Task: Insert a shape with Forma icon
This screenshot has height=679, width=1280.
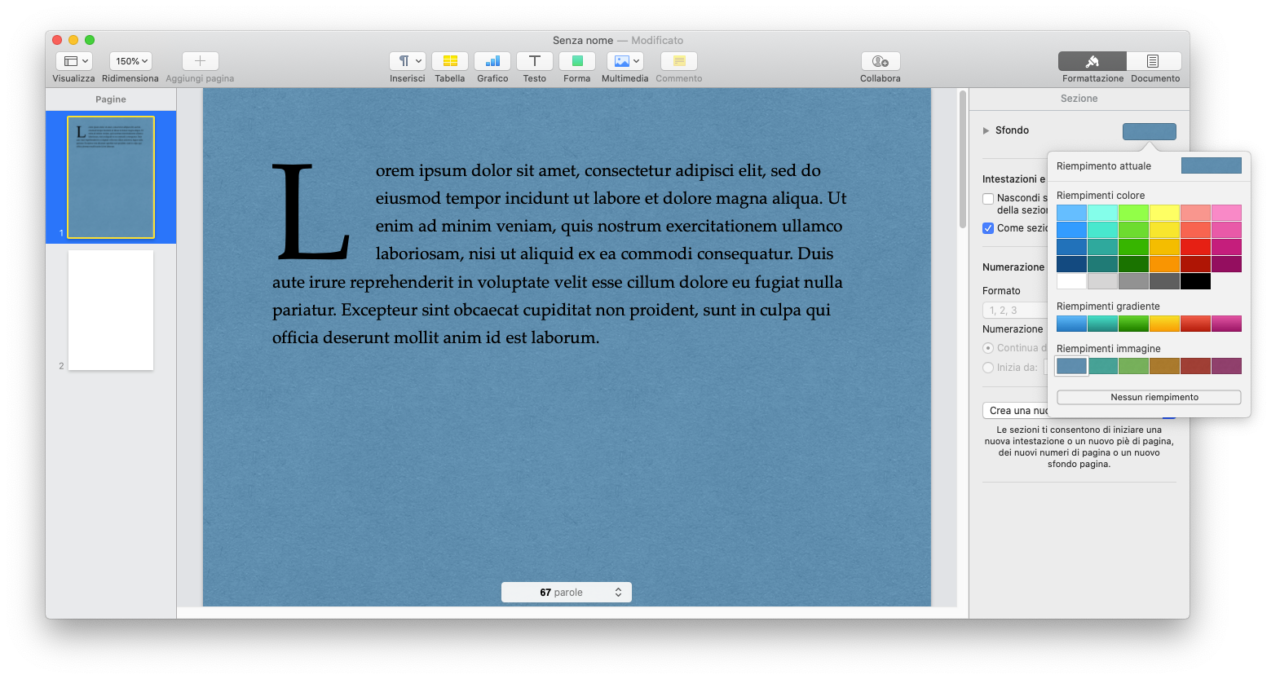Action: [x=577, y=61]
